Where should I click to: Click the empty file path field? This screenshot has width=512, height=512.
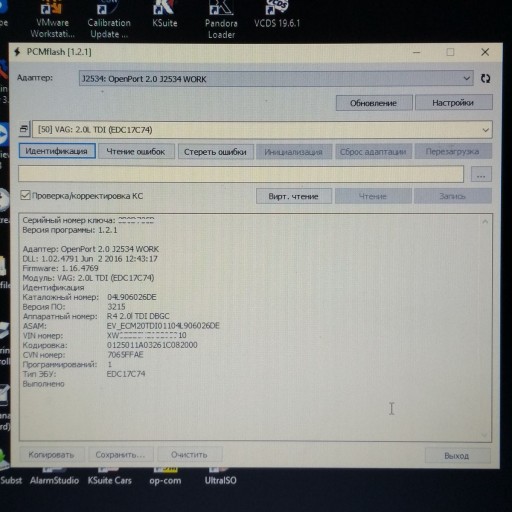click(241, 174)
